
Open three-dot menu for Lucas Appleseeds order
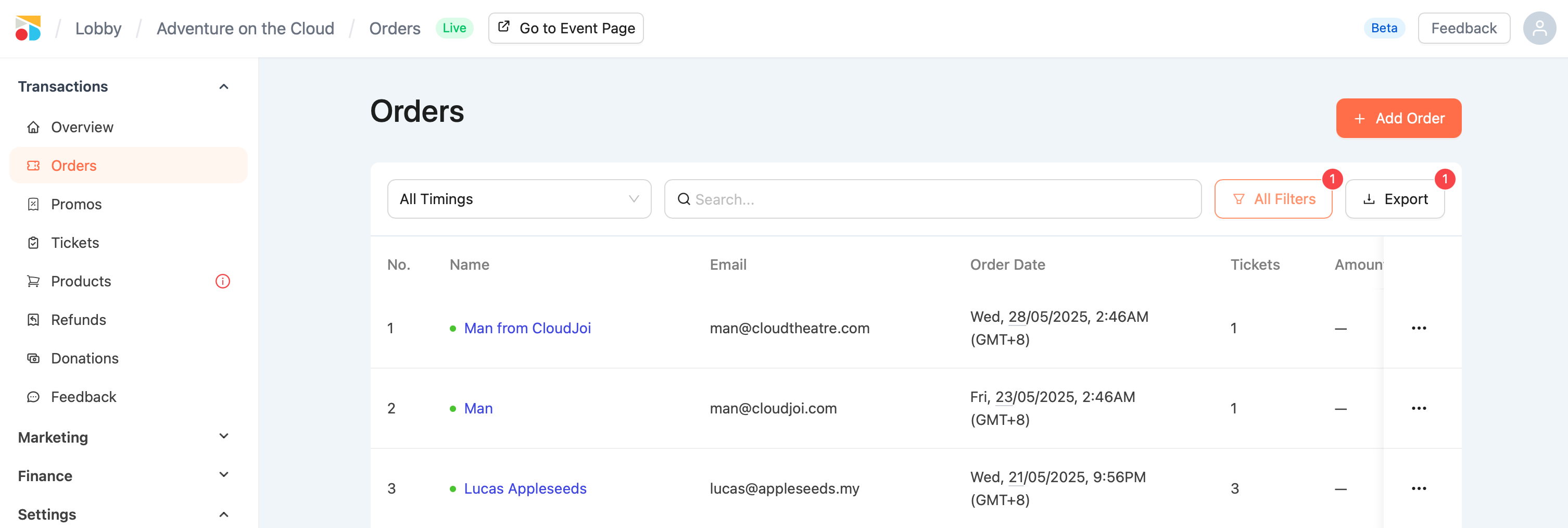[x=1418, y=488]
